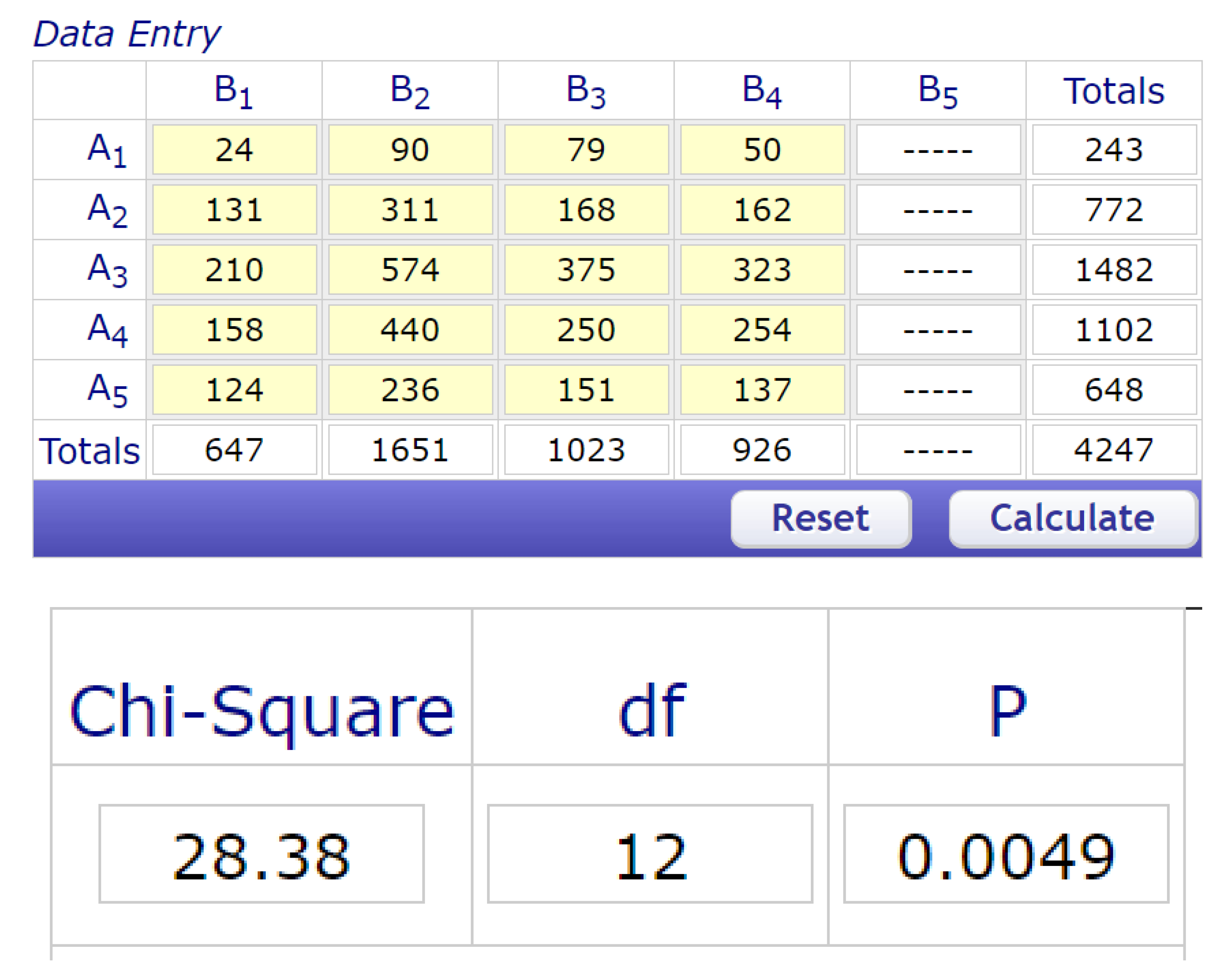Click the Reset button
Viewport: 1227px width, 980px height.
[821, 519]
